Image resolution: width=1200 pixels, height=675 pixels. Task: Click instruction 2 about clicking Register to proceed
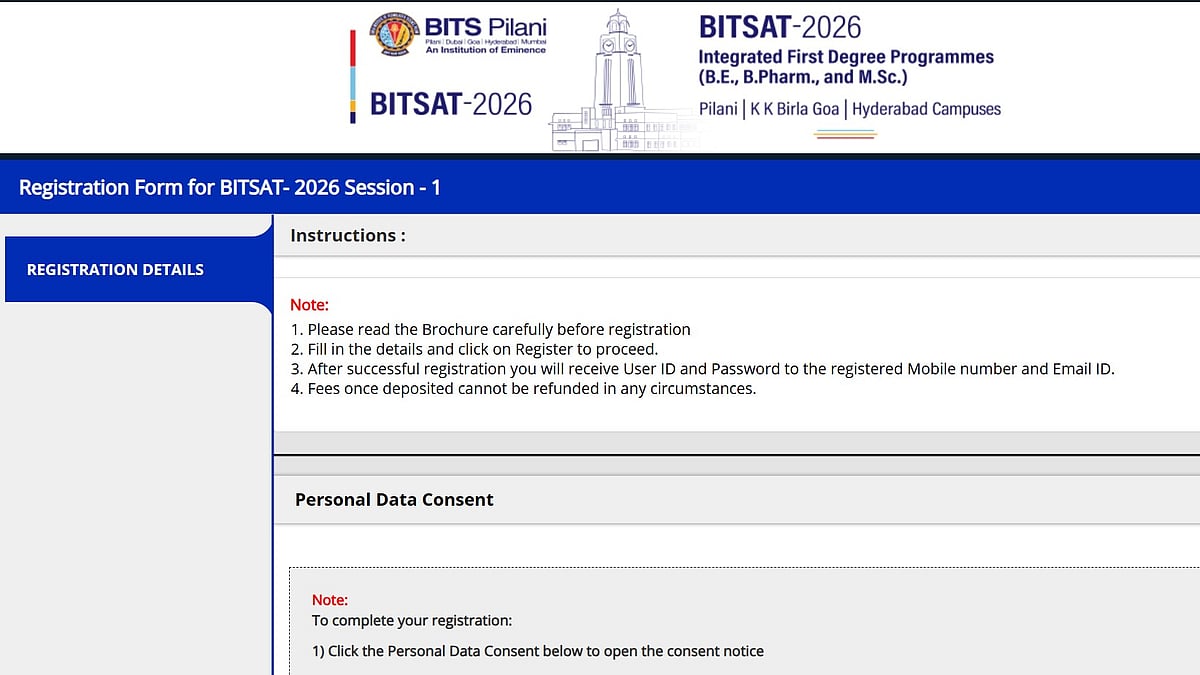click(475, 349)
